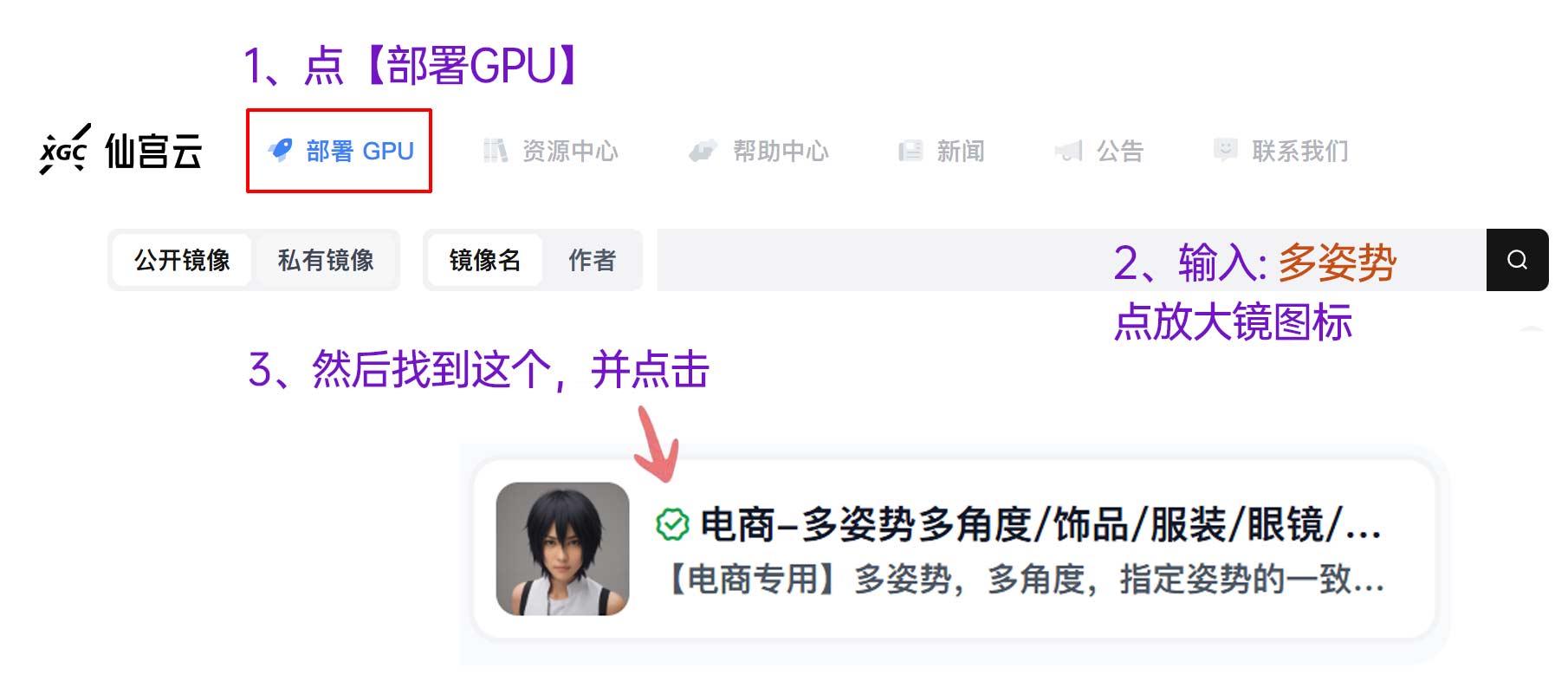
Task: Click the books icon for 资源中心
Action: click(495, 151)
